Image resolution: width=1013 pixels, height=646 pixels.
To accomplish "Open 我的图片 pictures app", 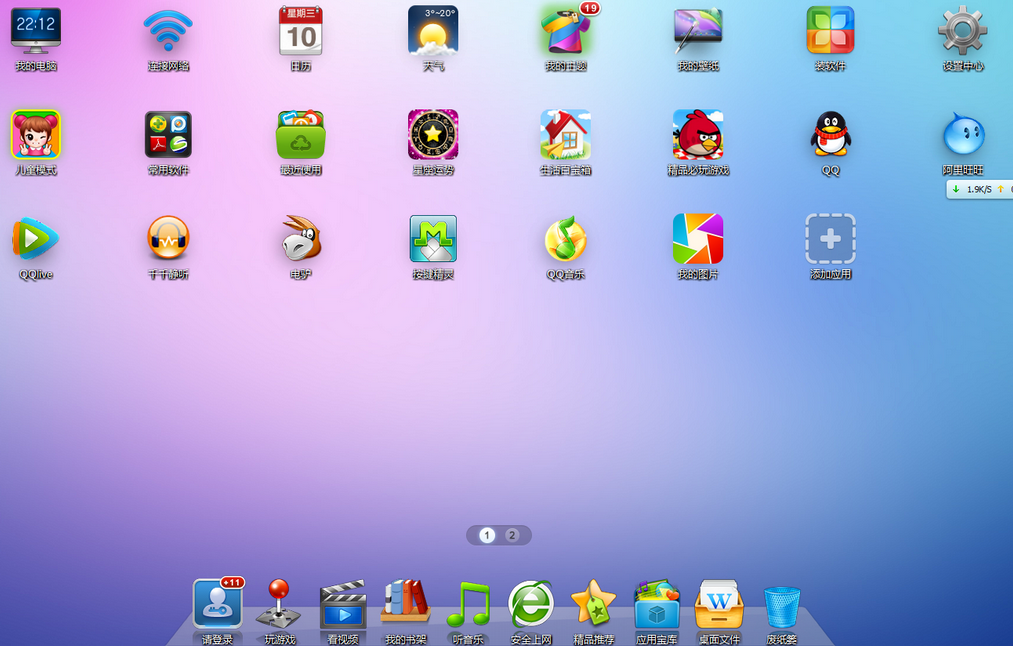I will [x=698, y=239].
